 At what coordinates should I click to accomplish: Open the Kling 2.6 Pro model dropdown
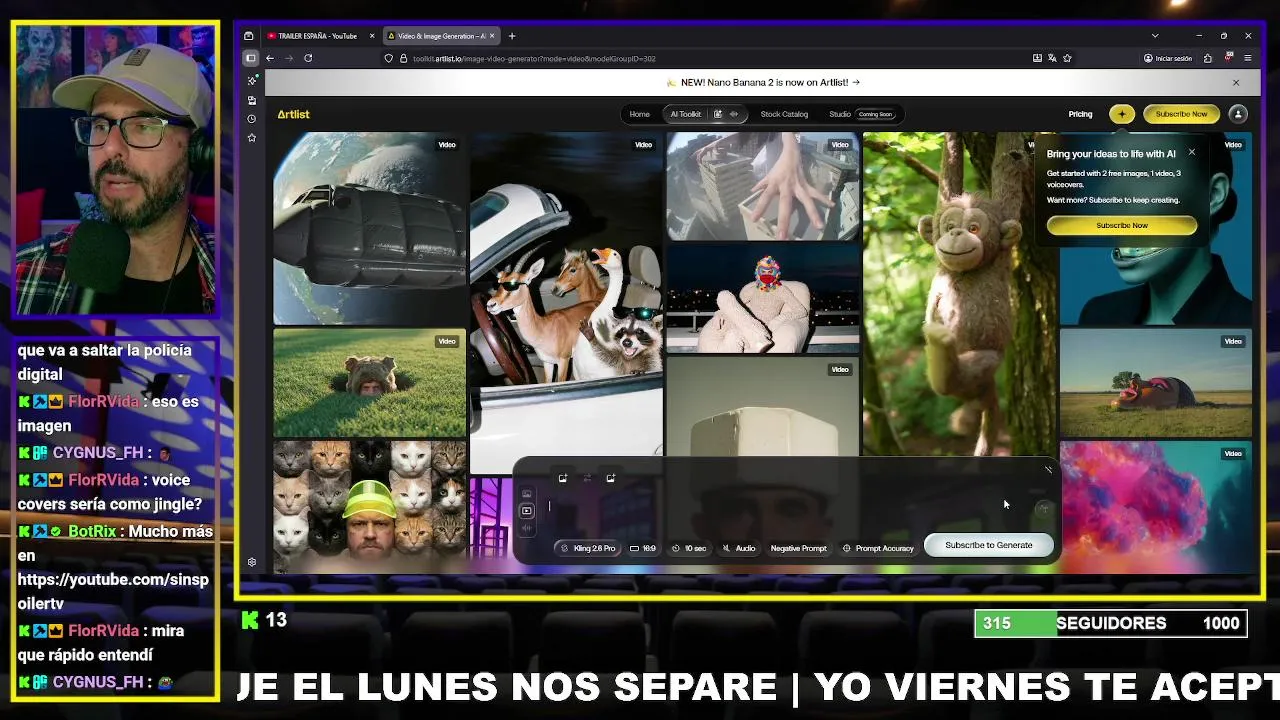[x=588, y=548]
